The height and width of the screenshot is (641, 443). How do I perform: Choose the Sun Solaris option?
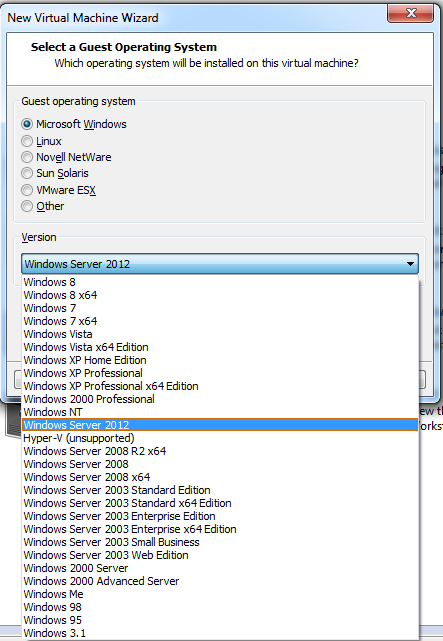(27, 173)
